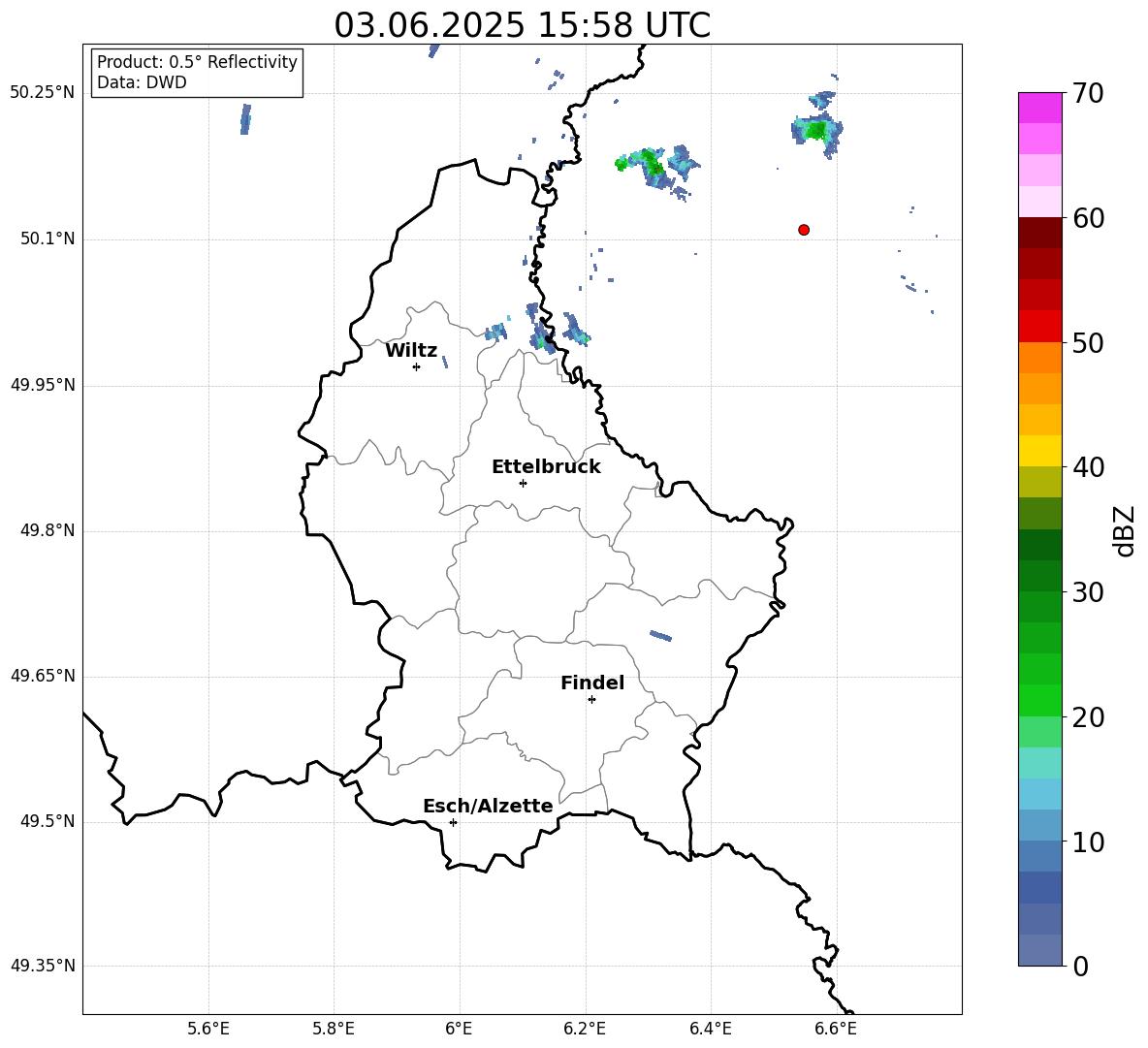
Task: Click the 50.1°N latitude label
Action: (x=48, y=238)
